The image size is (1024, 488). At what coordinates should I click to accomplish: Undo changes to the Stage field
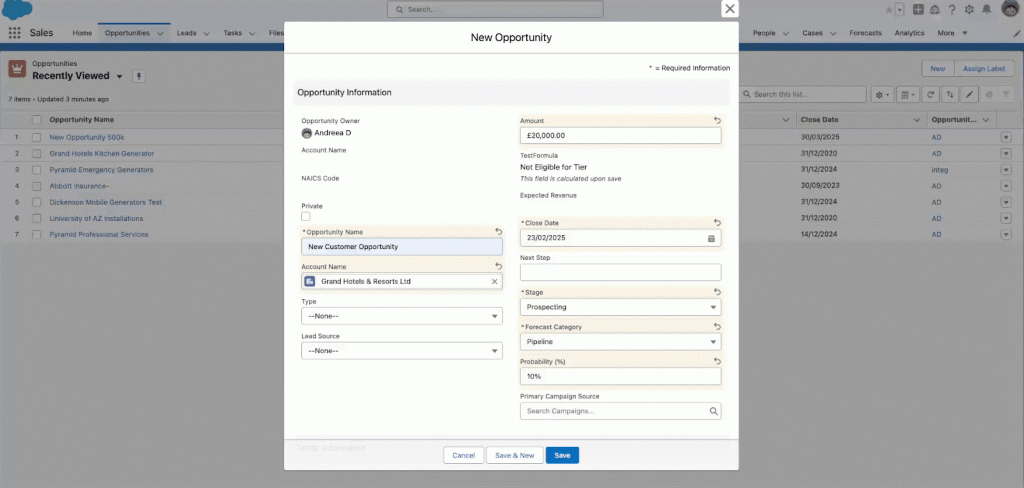717,292
